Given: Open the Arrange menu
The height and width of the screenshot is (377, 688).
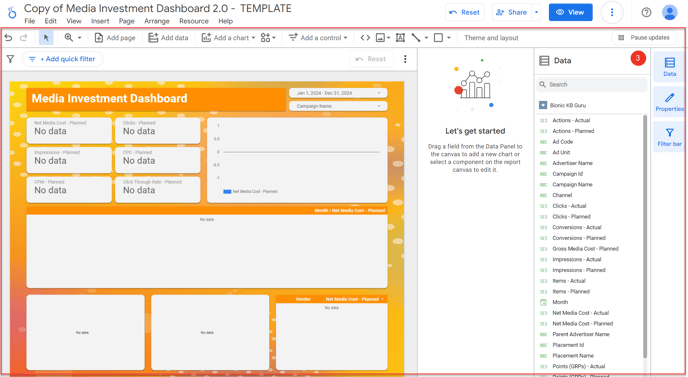Looking at the screenshot, I should point(157,21).
